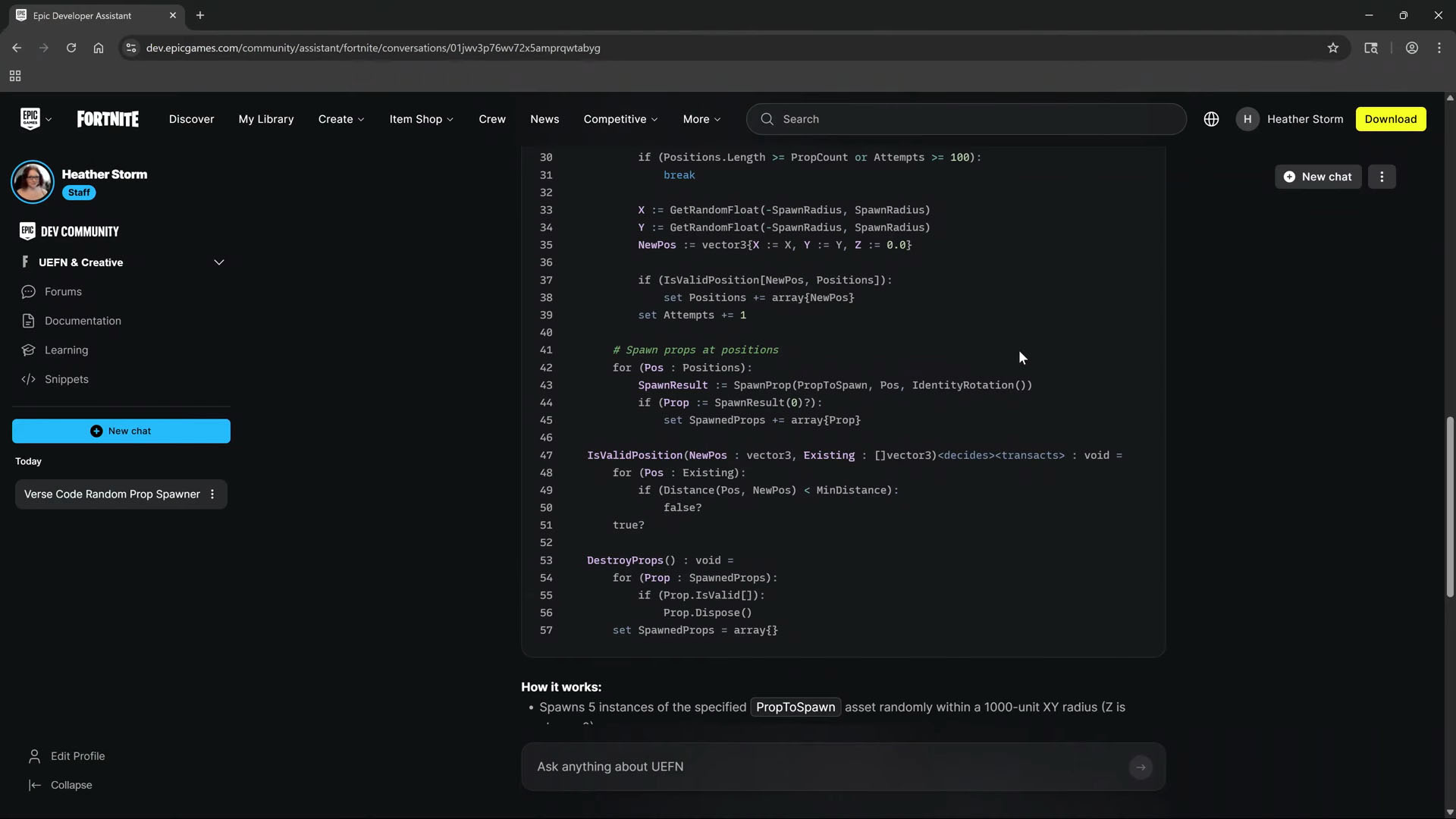The width and height of the screenshot is (1456, 819).
Task: Open Snippets in the sidebar
Action: click(66, 379)
